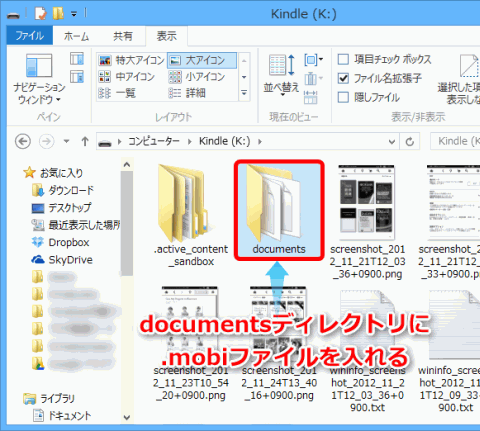Open ドキュメント library
The height and width of the screenshot is (431, 480).
62,416
